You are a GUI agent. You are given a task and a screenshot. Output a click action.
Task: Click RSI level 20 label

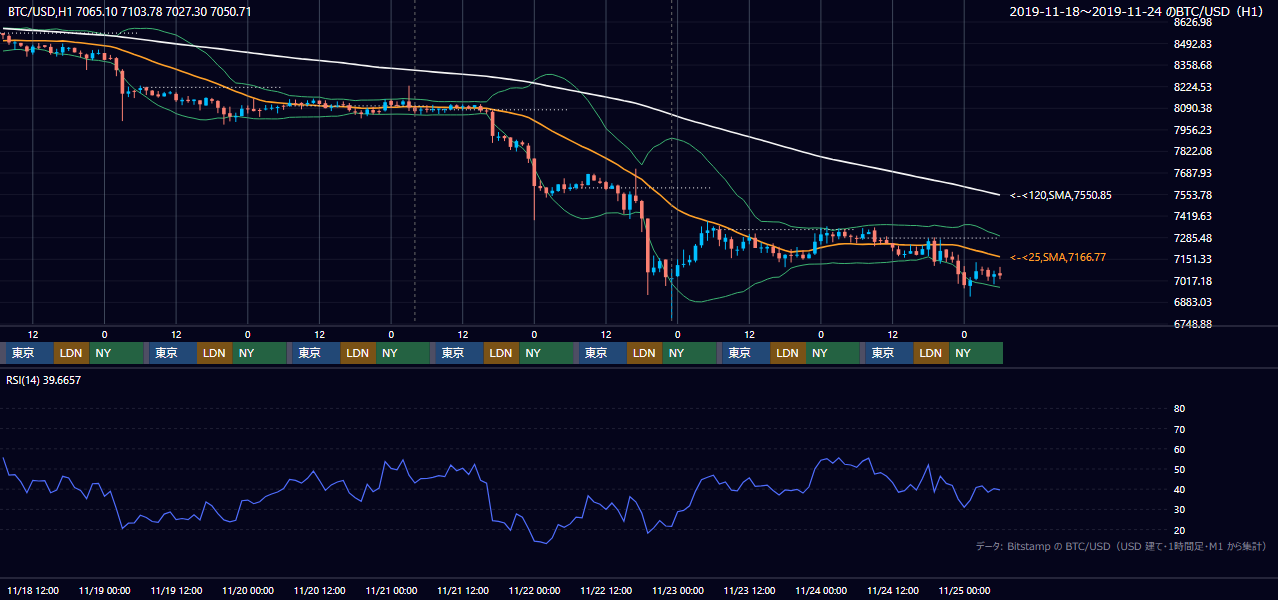pos(1179,530)
